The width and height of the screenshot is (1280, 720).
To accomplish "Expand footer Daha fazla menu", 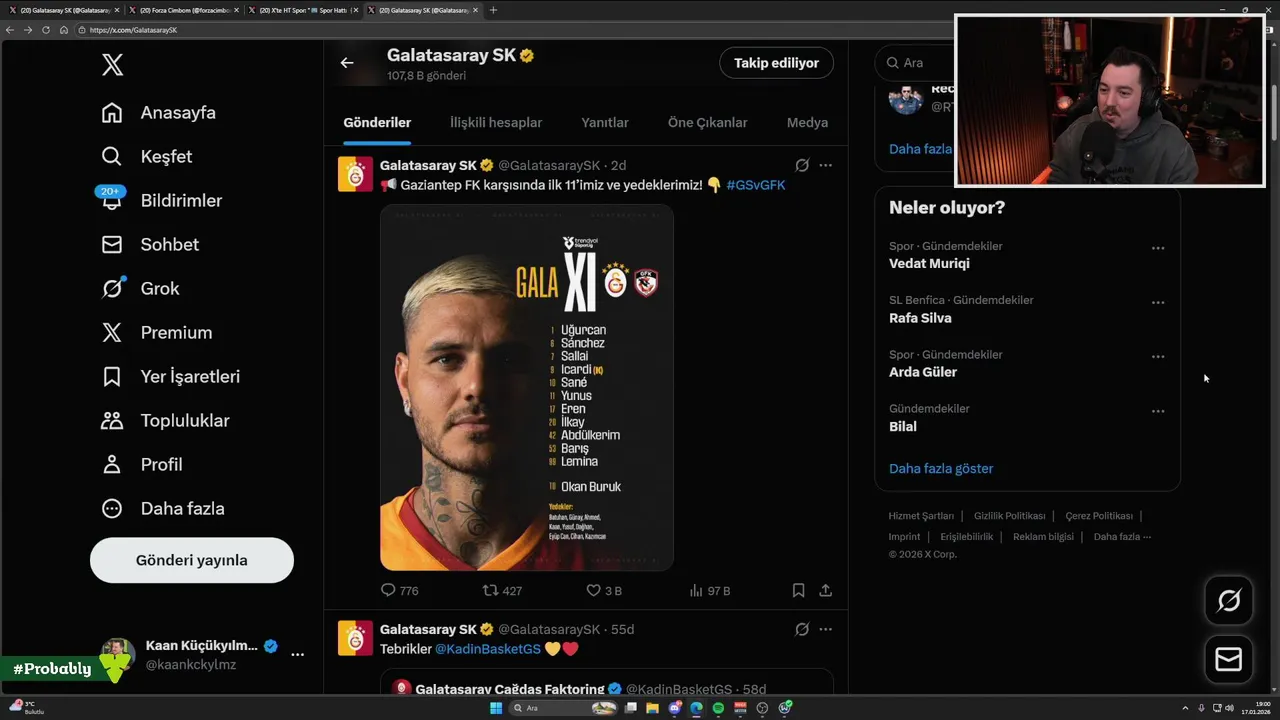I will pos(1122,537).
